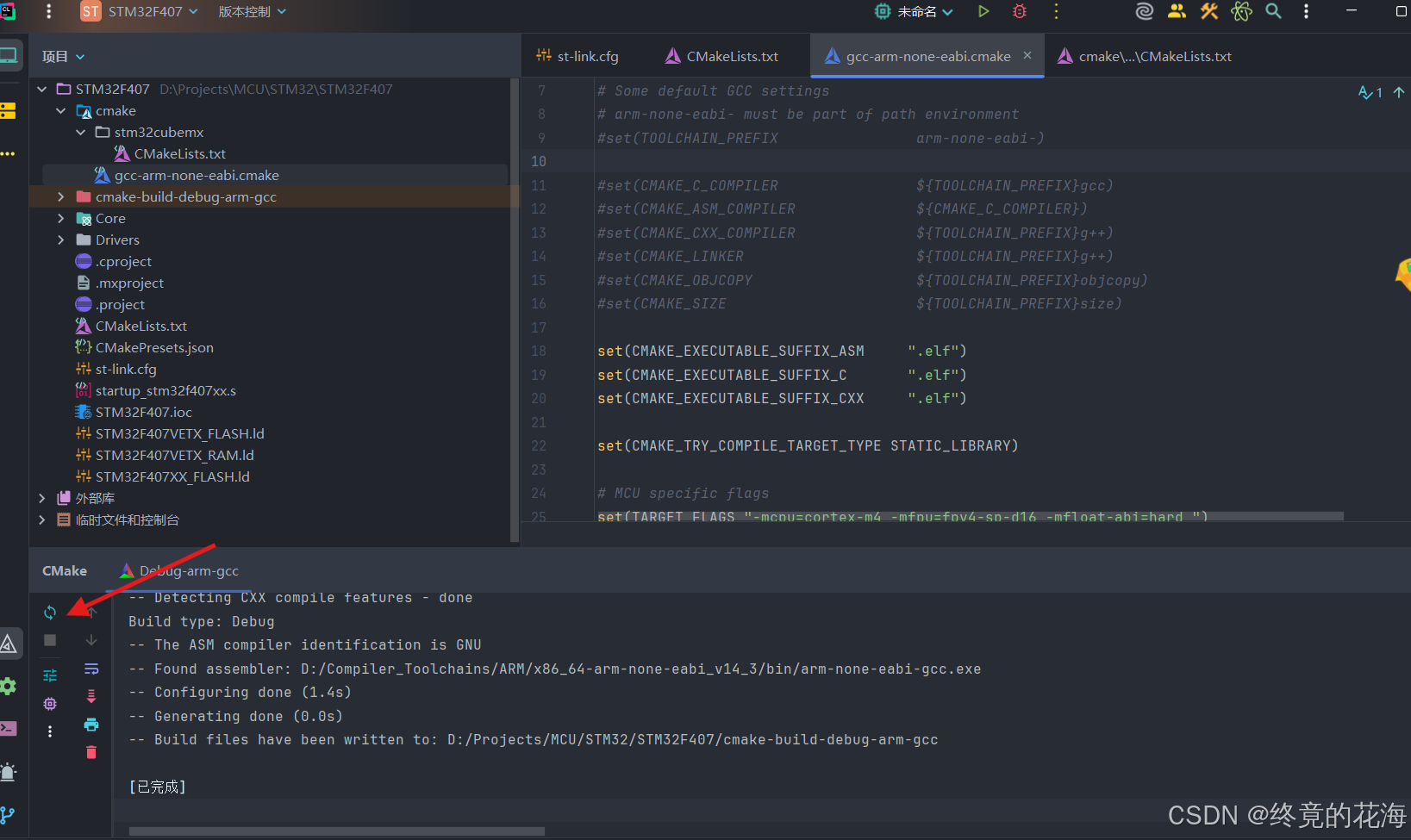Reload the CMake project
This screenshot has width=1411, height=840.
point(50,613)
